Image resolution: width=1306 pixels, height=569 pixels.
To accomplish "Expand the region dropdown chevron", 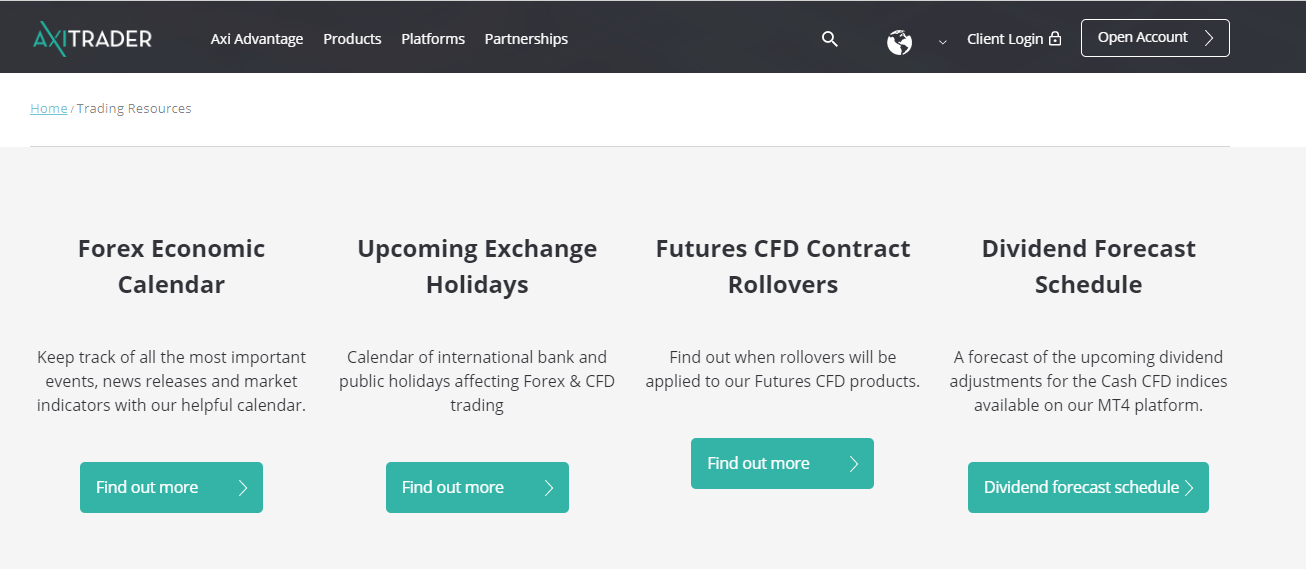I will (x=942, y=42).
